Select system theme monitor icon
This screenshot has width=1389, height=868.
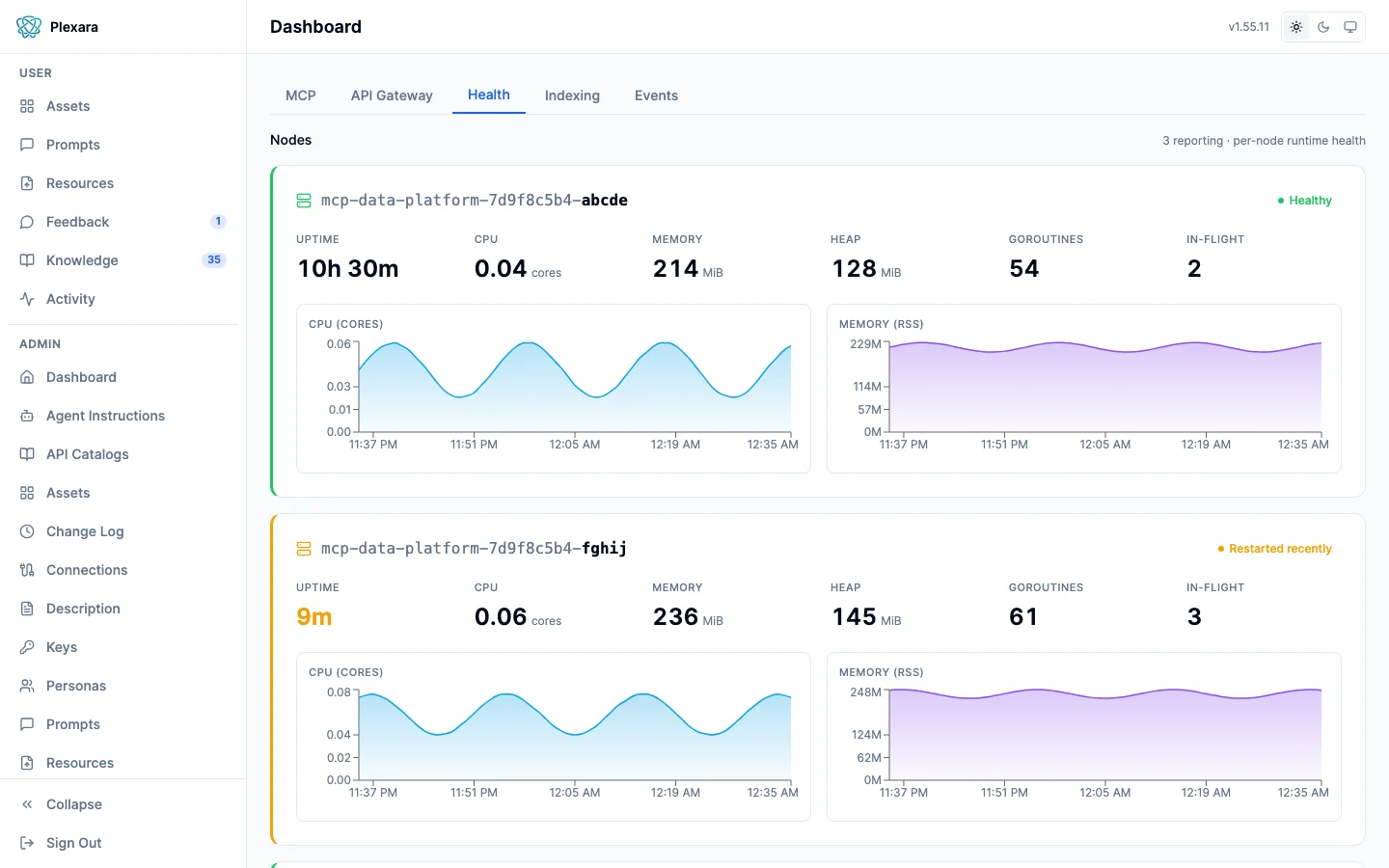click(x=1350, y=27)
